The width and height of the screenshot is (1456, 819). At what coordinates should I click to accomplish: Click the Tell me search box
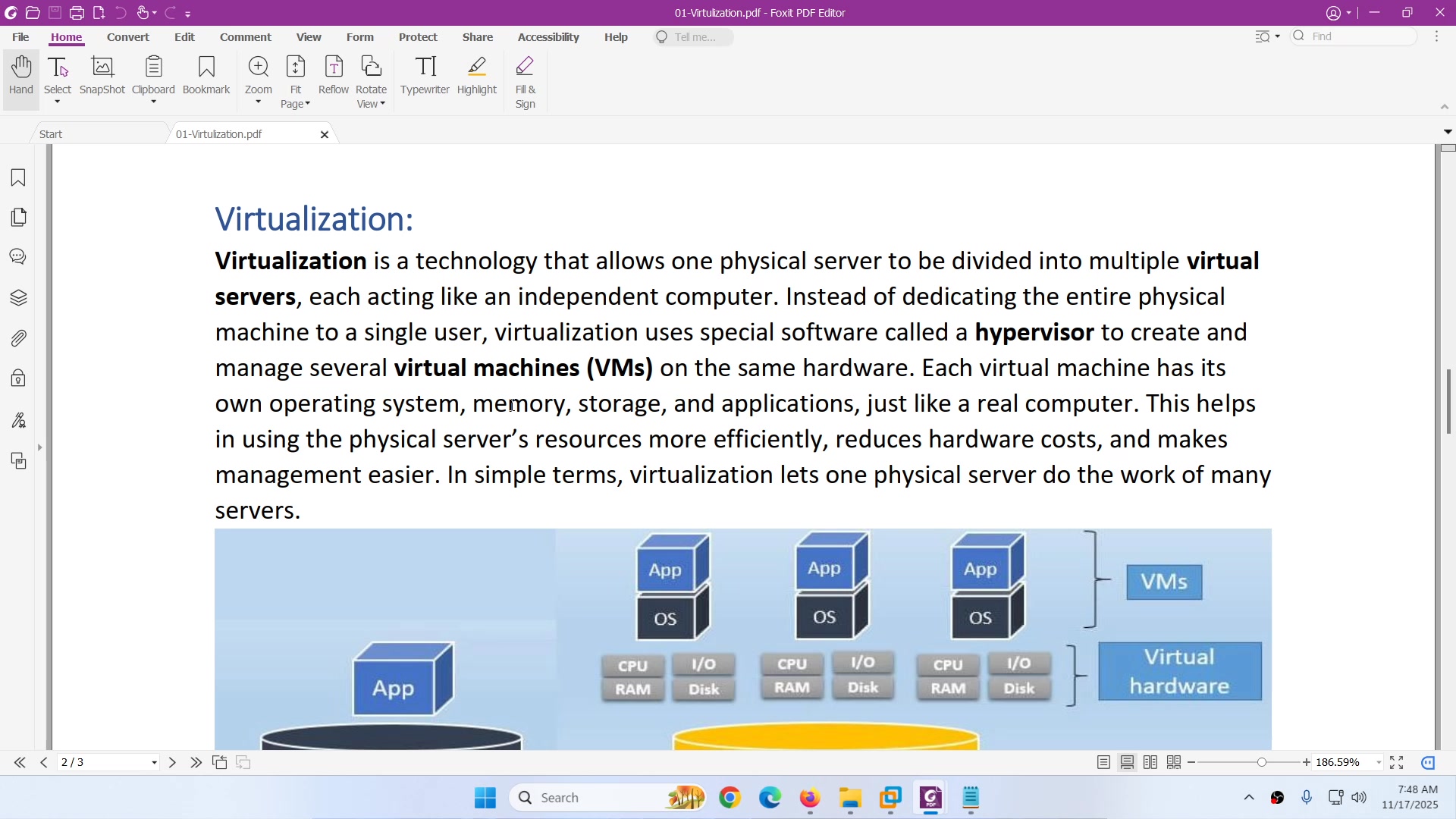[694, 37]
